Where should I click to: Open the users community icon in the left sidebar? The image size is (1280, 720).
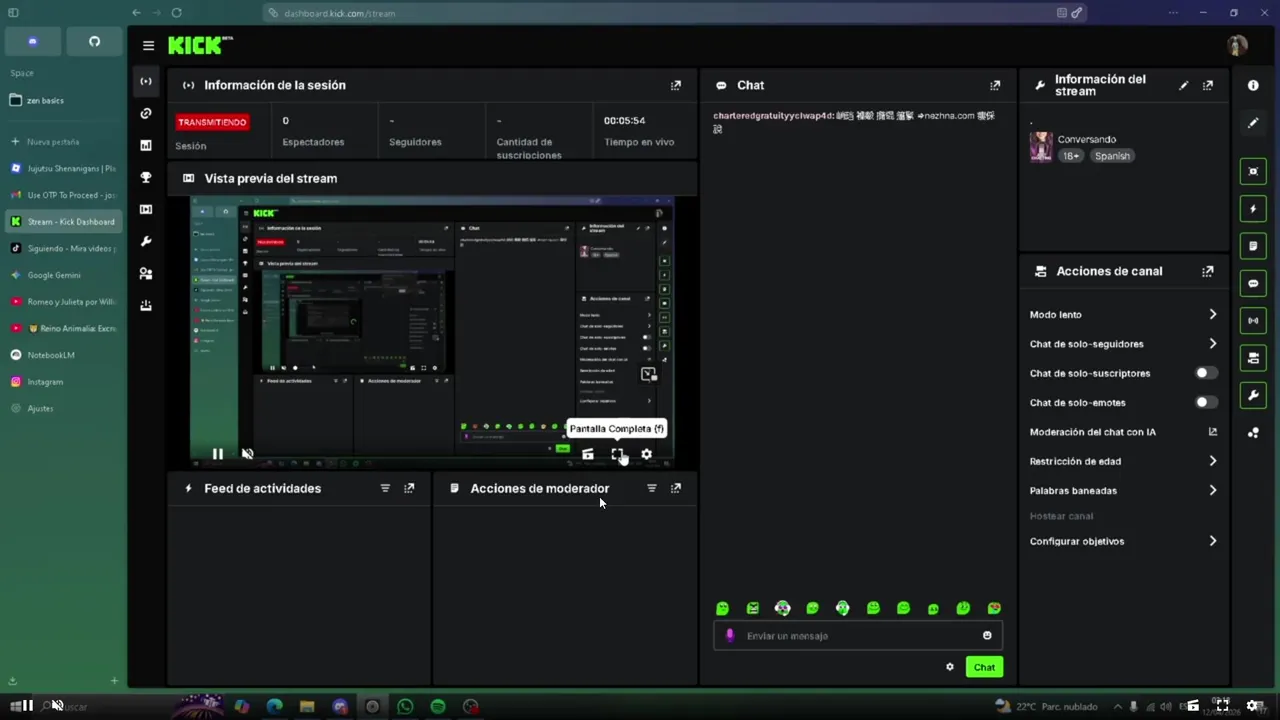click(146, 273)
